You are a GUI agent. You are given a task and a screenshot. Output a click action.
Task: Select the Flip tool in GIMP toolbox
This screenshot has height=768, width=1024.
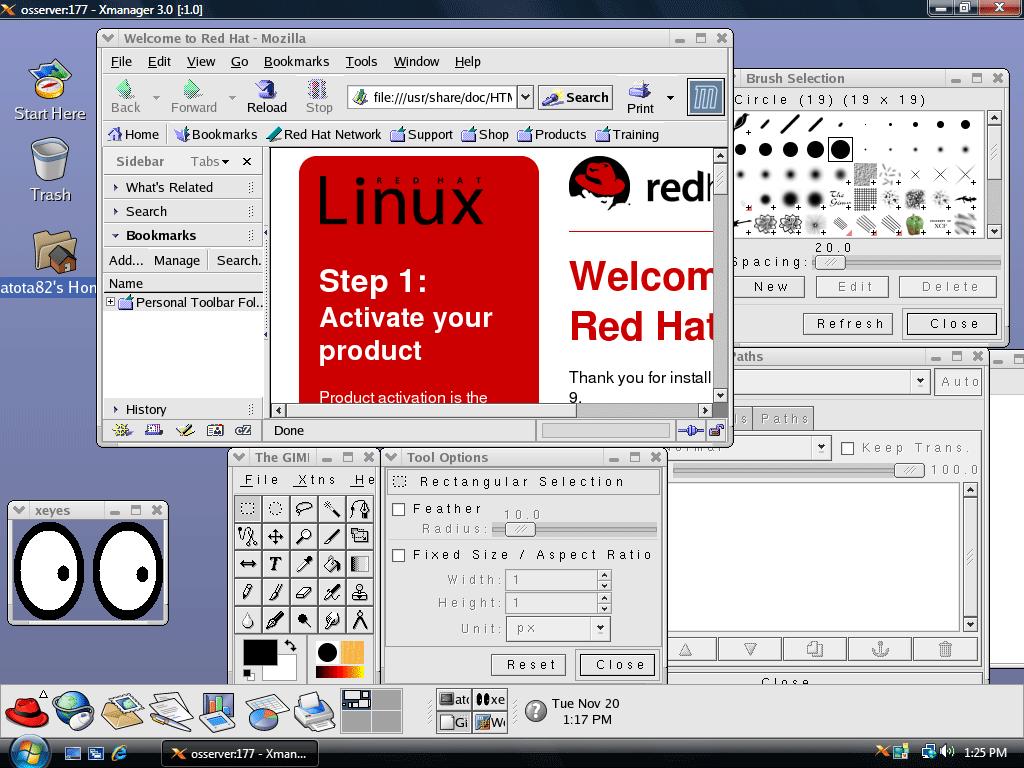click(248, 564)
